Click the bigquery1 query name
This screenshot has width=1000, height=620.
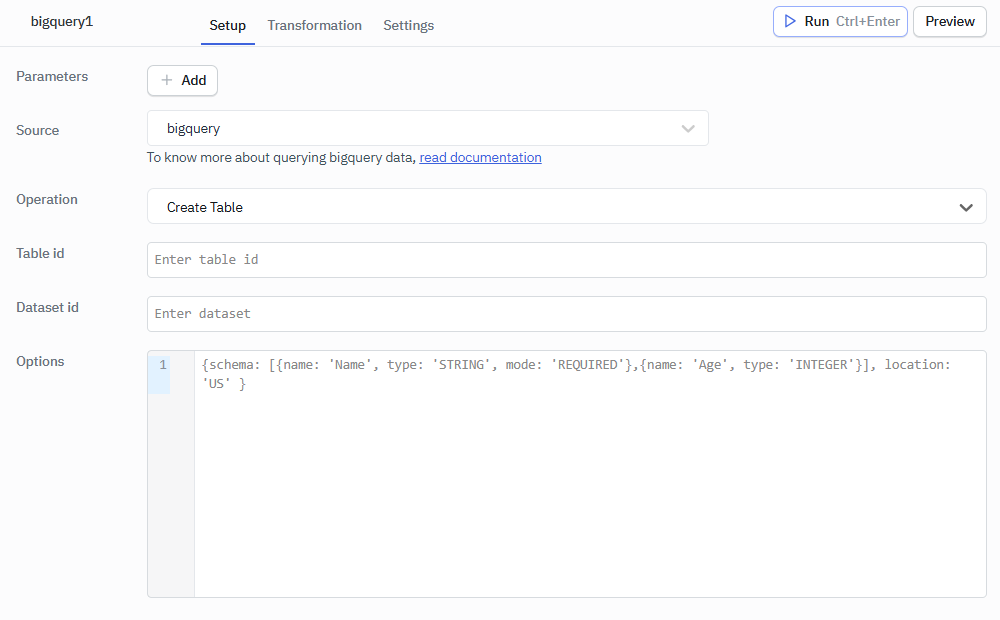point(62,21)
